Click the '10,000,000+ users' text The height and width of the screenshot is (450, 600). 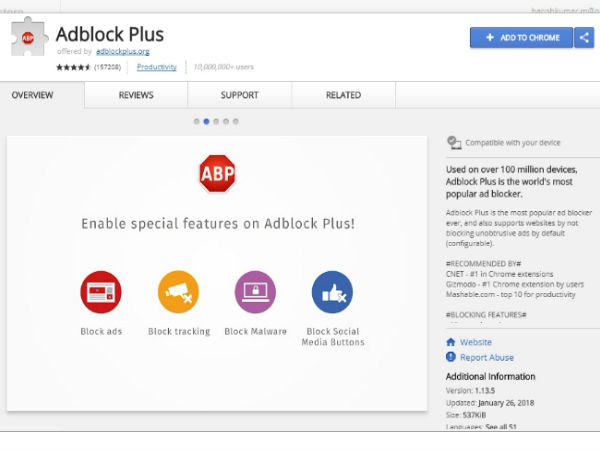click(223, 67)
